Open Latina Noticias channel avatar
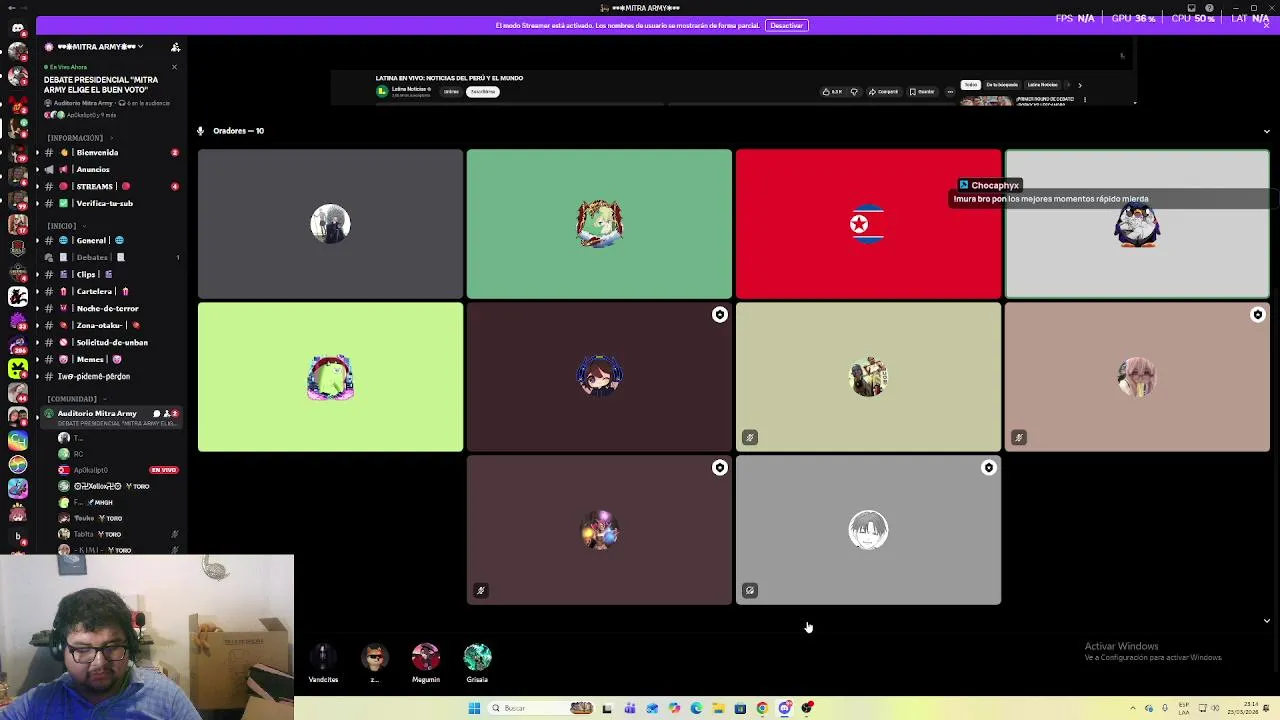 coord(381,91)
